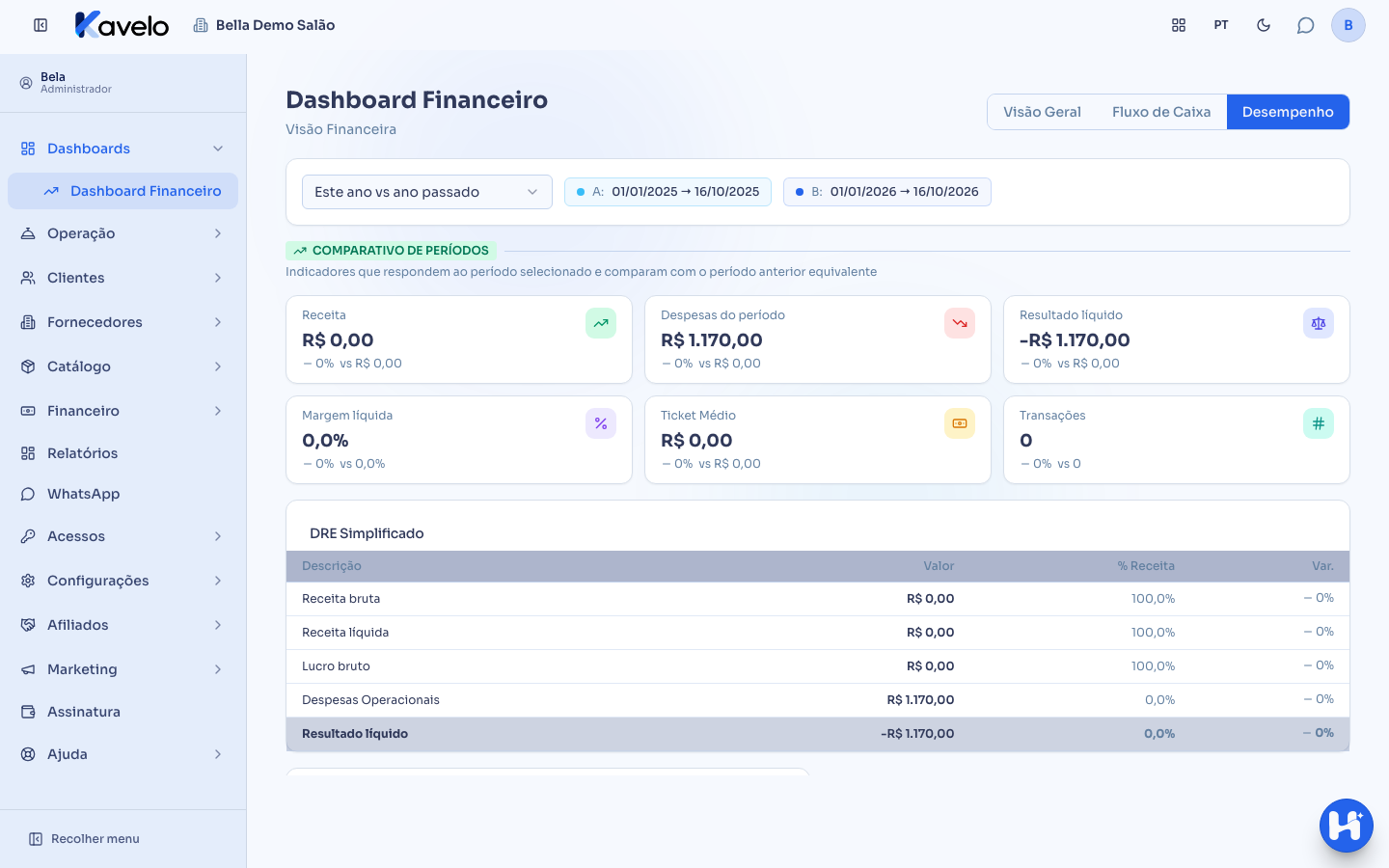1389x868 pixels.
Task: Open the apps grid icon
Action: 1179,25
